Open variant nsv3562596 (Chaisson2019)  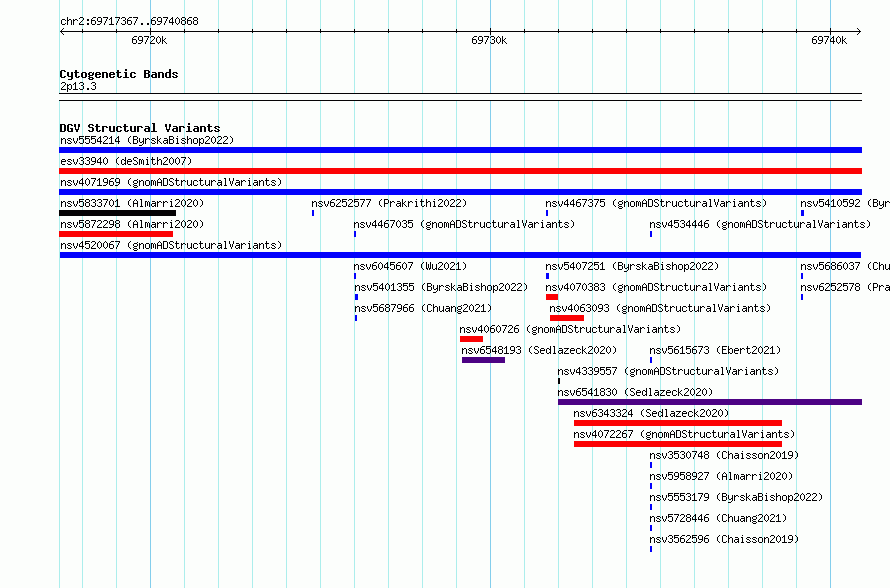tap(724, 539)
